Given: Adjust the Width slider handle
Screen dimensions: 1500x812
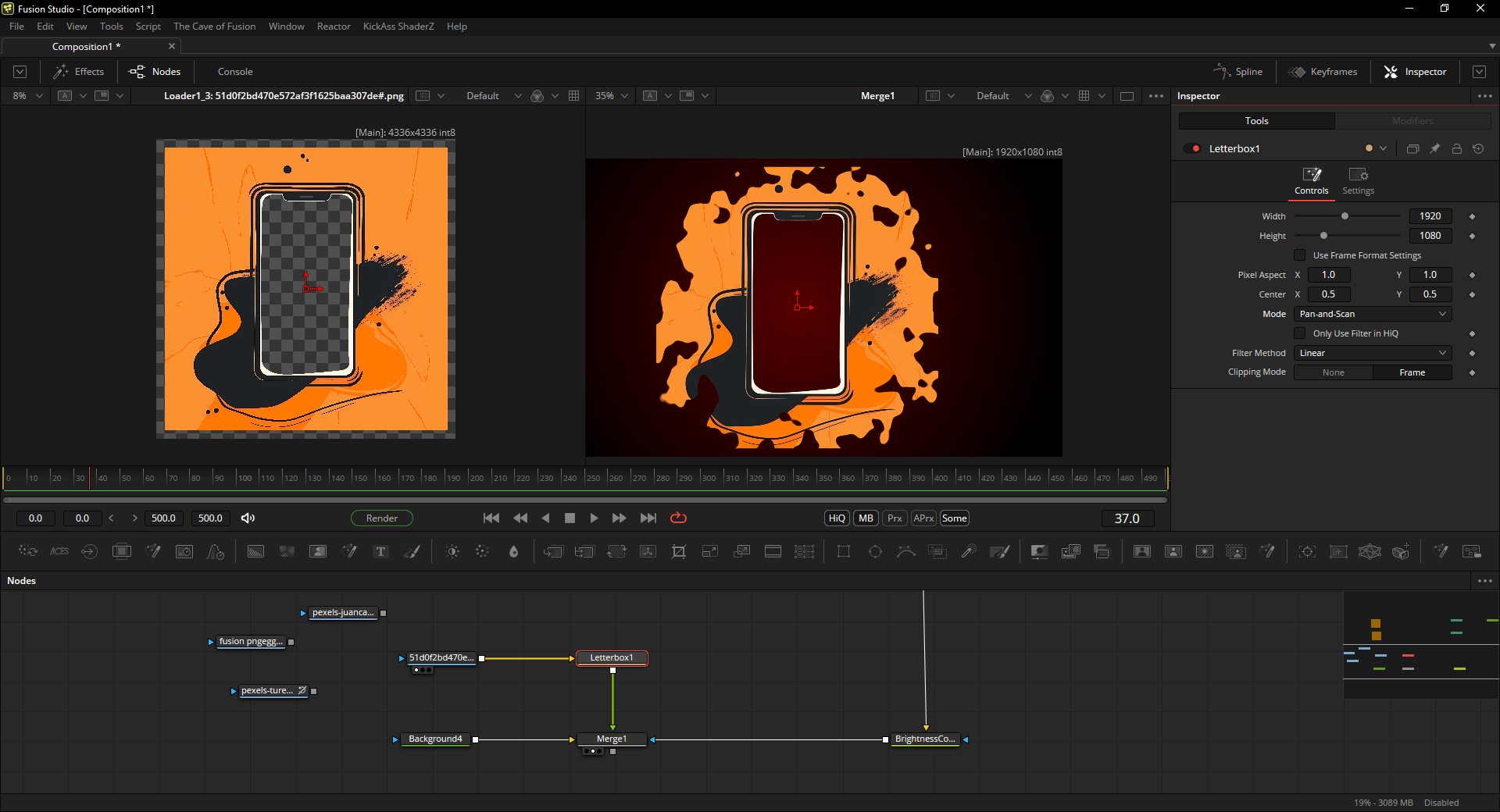Looking at the screenshot, I should click(x=1345, y=216).
